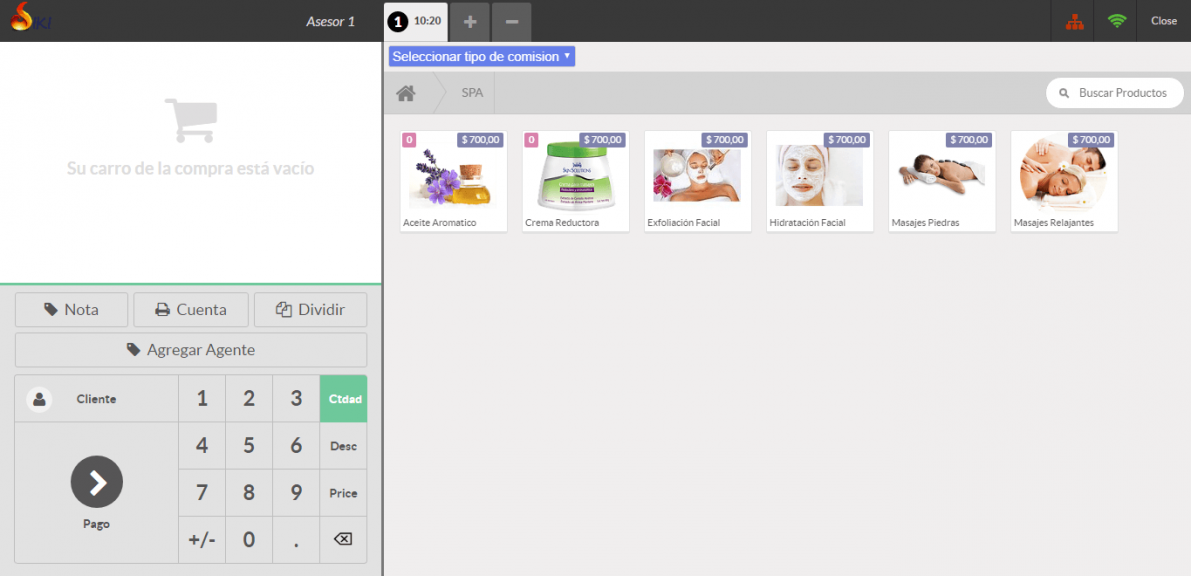This screenshot has height=576, width=1191.
Task: Activate Ctdad quantity mode
Action: click(343, 399)
